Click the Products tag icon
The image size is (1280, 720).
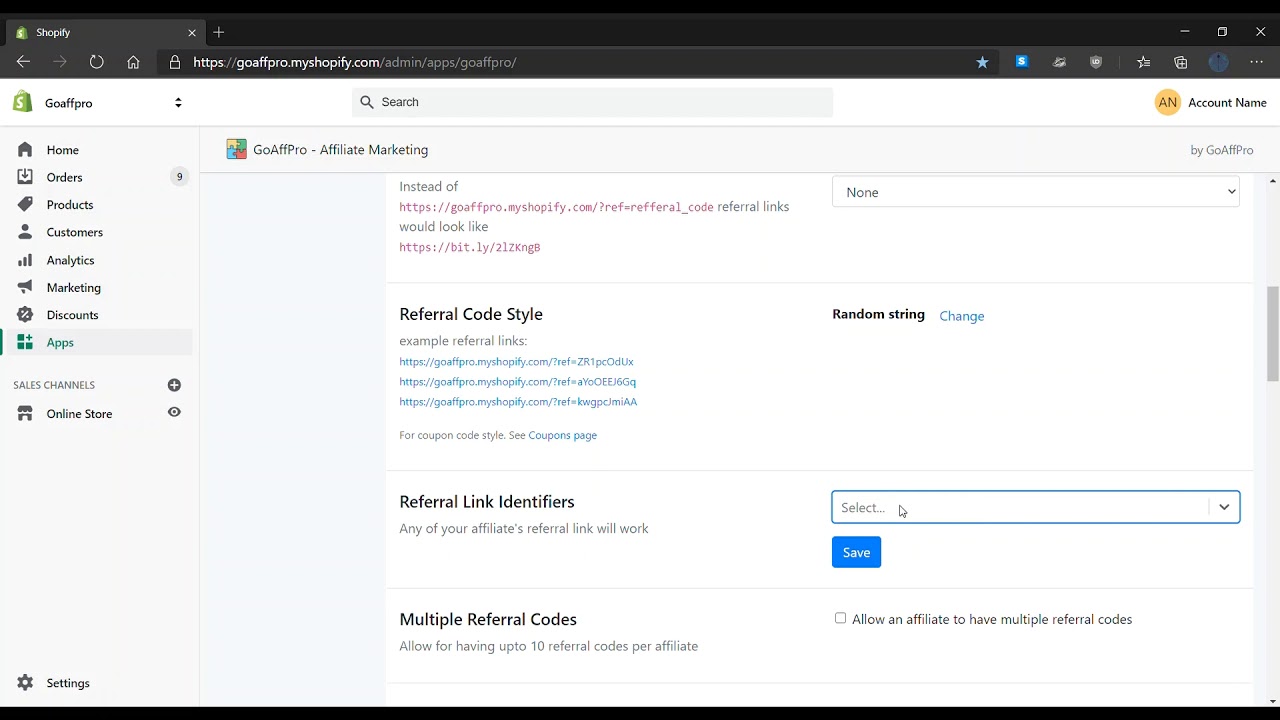[x=25, y=204]
